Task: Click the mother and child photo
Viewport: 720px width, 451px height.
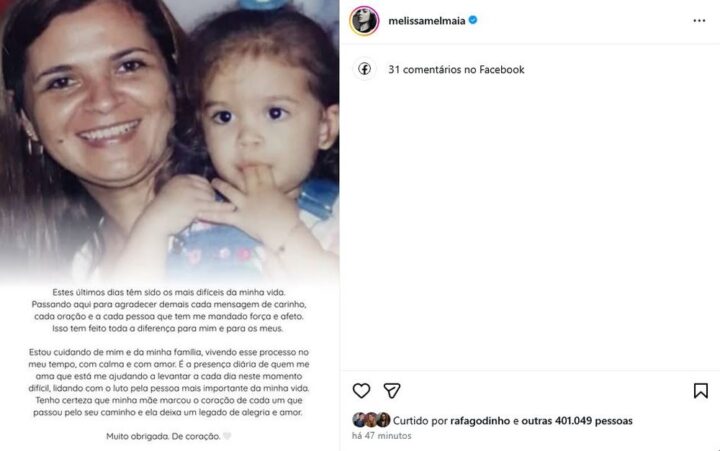Action: (169, 138)
